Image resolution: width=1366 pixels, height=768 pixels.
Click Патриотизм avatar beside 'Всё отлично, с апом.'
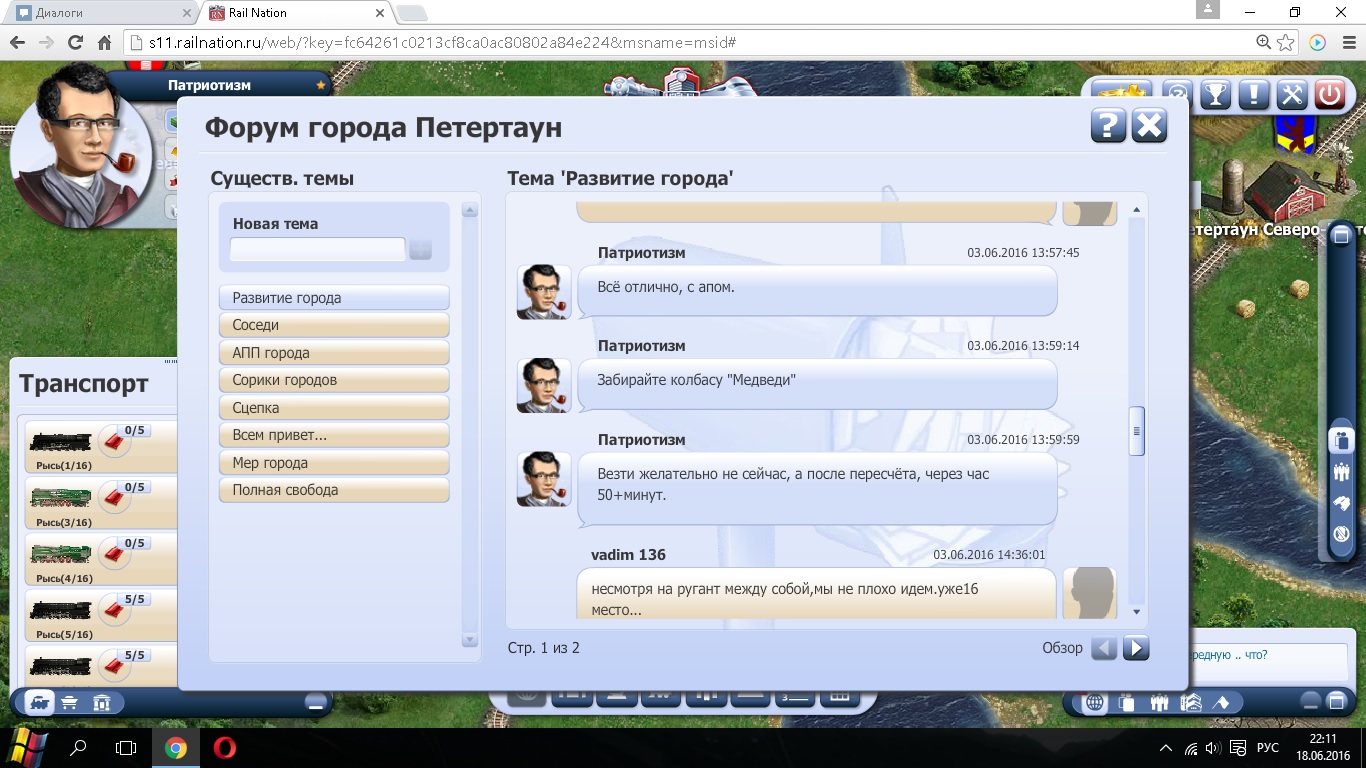(x=544, y=292)
